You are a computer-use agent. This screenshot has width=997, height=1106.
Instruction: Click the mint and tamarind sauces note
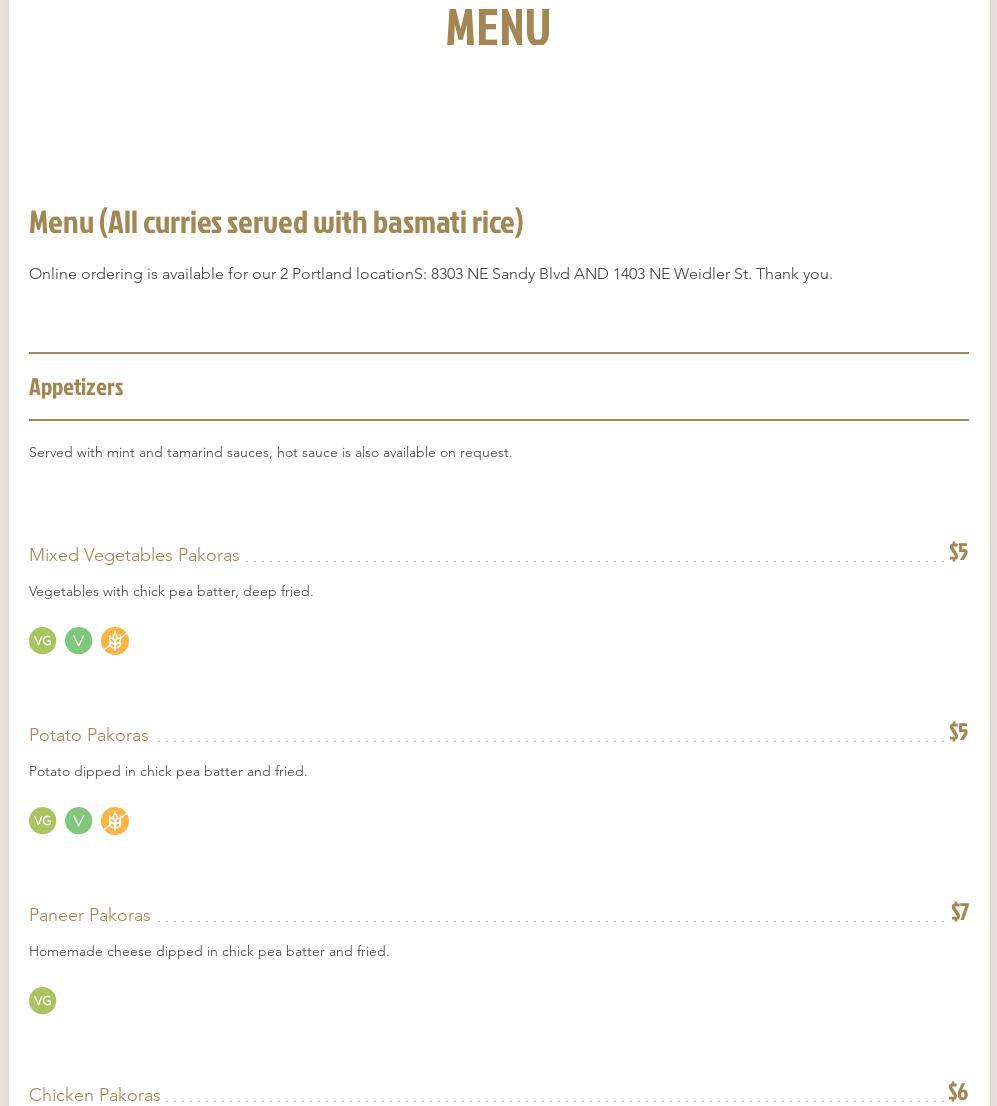[x=270, y=452]
